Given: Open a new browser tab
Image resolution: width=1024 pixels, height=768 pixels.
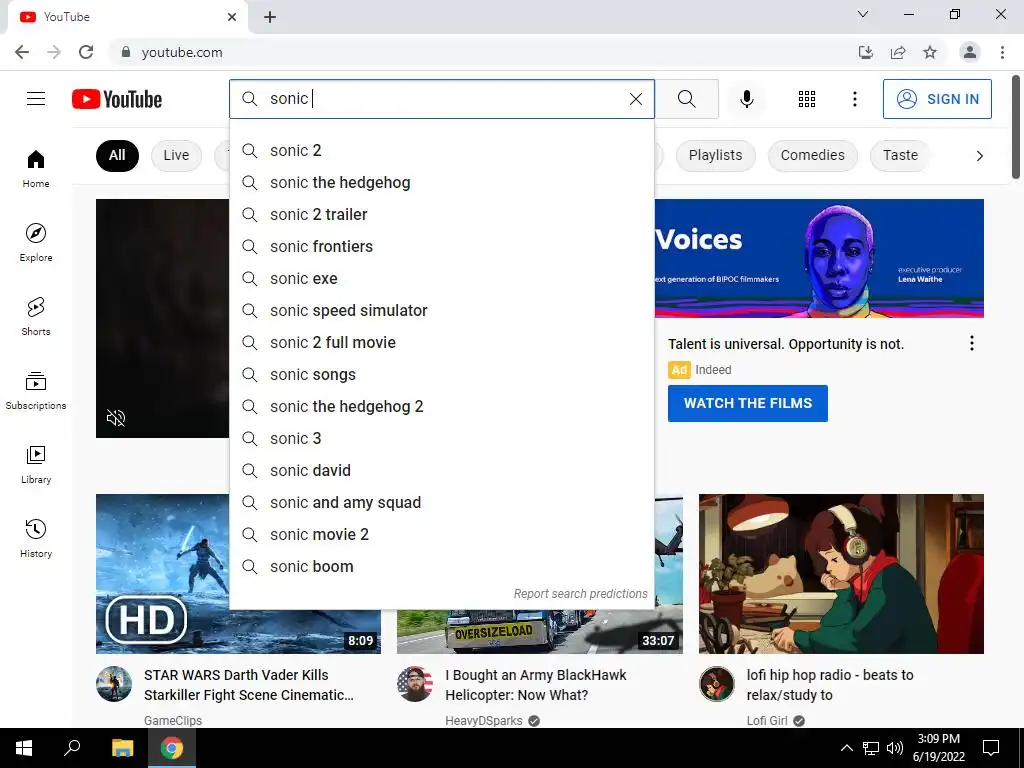Looking at the screenshot, I should (x=270, y=17).
